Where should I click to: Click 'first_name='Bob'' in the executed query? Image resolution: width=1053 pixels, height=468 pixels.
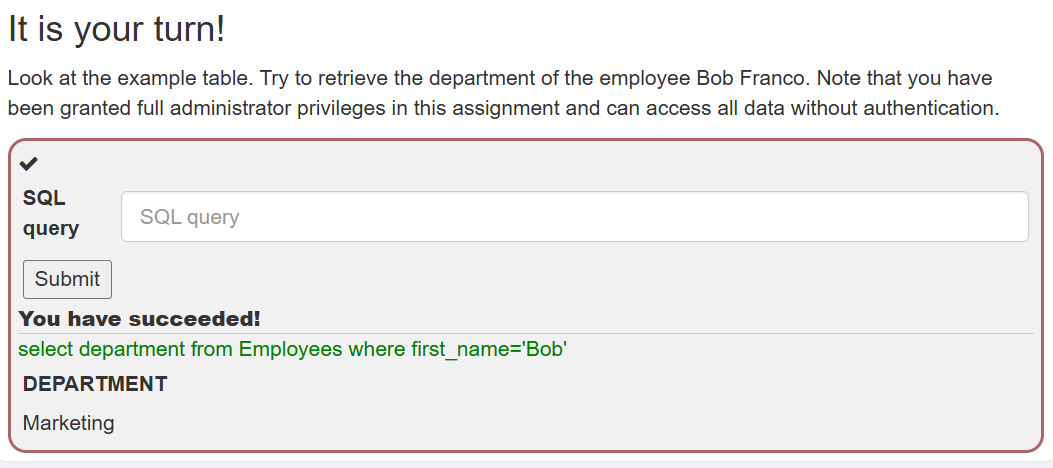tap(489, 349)
